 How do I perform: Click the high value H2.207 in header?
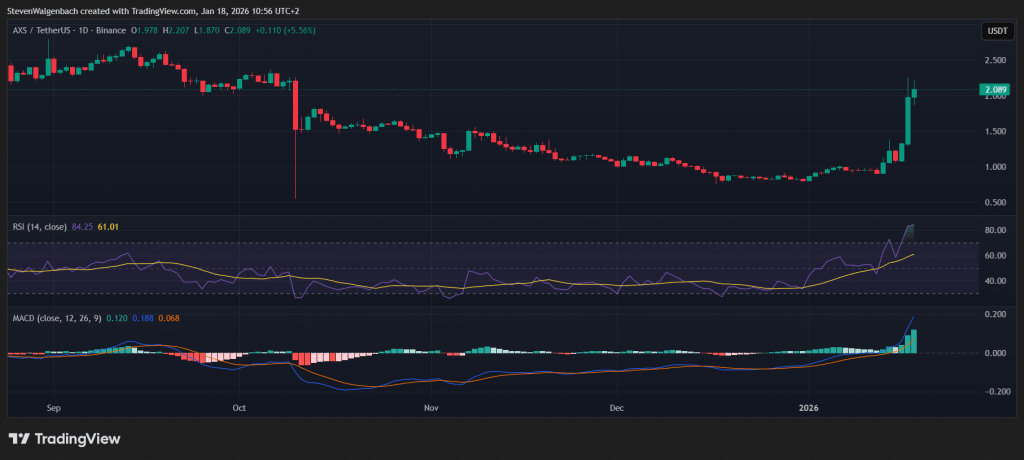point(176,31)
